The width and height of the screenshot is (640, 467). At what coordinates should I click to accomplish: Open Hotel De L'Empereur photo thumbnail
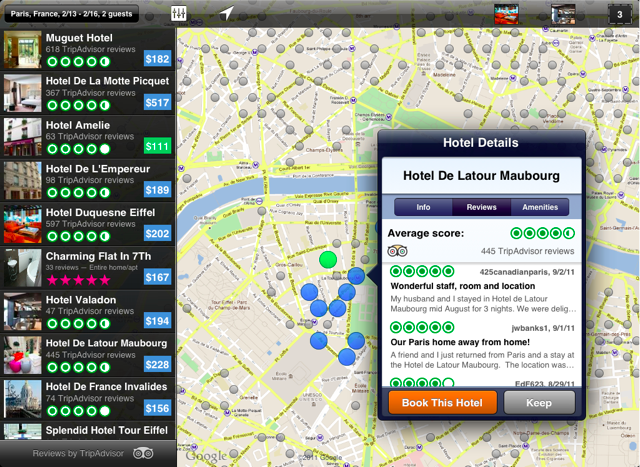pyautogui.click(x=22, y=180)
